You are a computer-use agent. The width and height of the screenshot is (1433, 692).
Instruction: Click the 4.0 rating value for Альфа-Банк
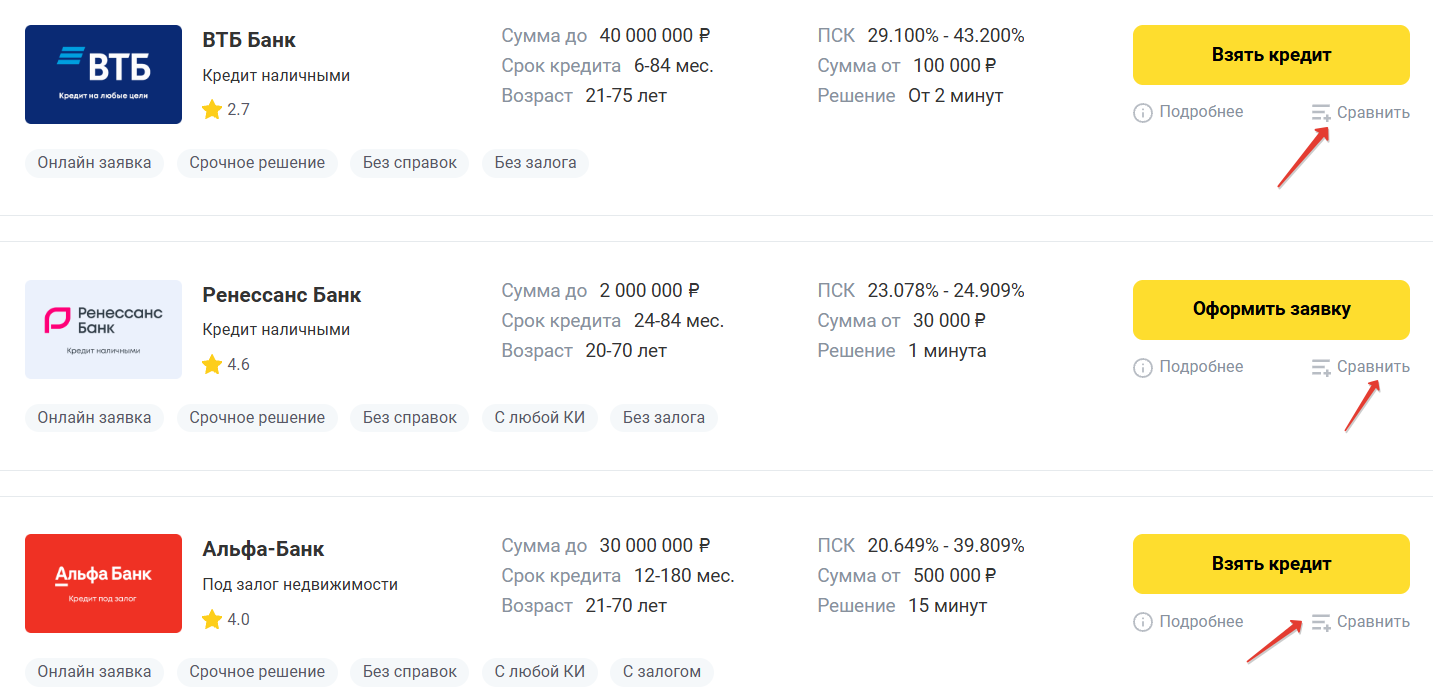click(239, 620)
